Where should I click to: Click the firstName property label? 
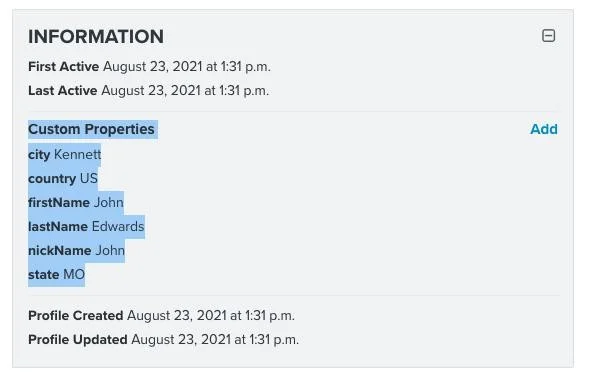(59, 203)
